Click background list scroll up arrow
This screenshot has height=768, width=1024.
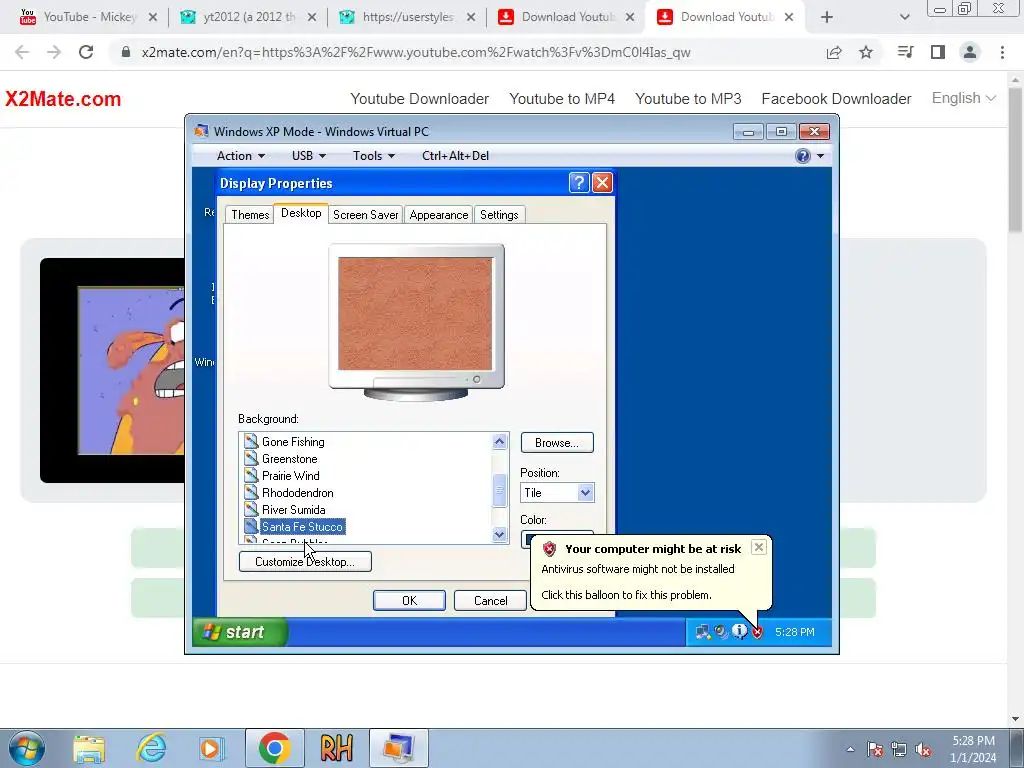pyautogui.click(x=500, y=442)
